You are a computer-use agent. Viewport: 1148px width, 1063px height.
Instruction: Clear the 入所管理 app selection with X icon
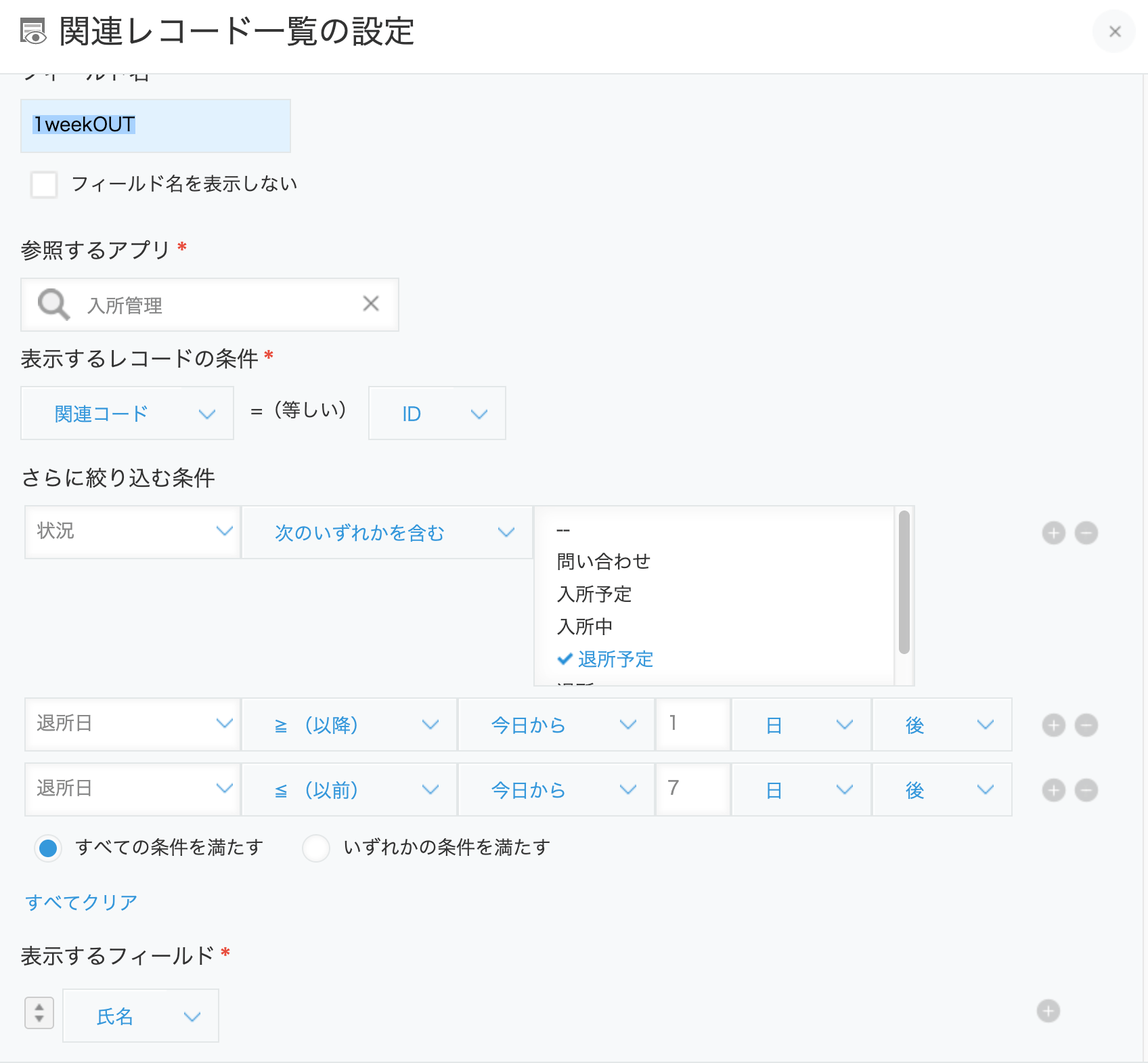pos(370,303)
